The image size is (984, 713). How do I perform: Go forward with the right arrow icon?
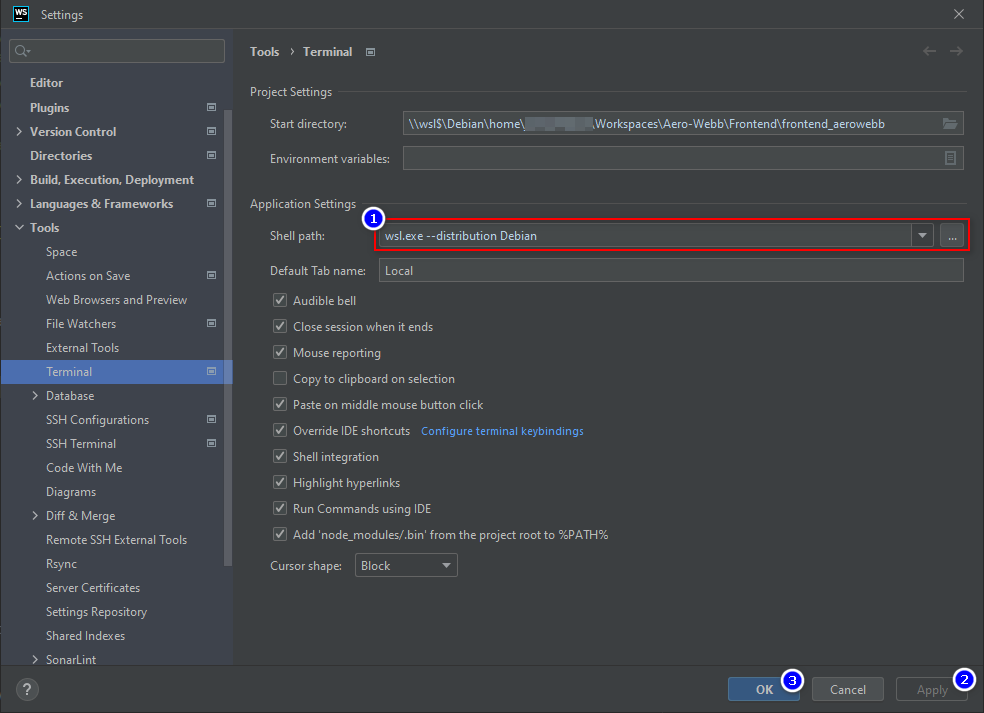956,51
